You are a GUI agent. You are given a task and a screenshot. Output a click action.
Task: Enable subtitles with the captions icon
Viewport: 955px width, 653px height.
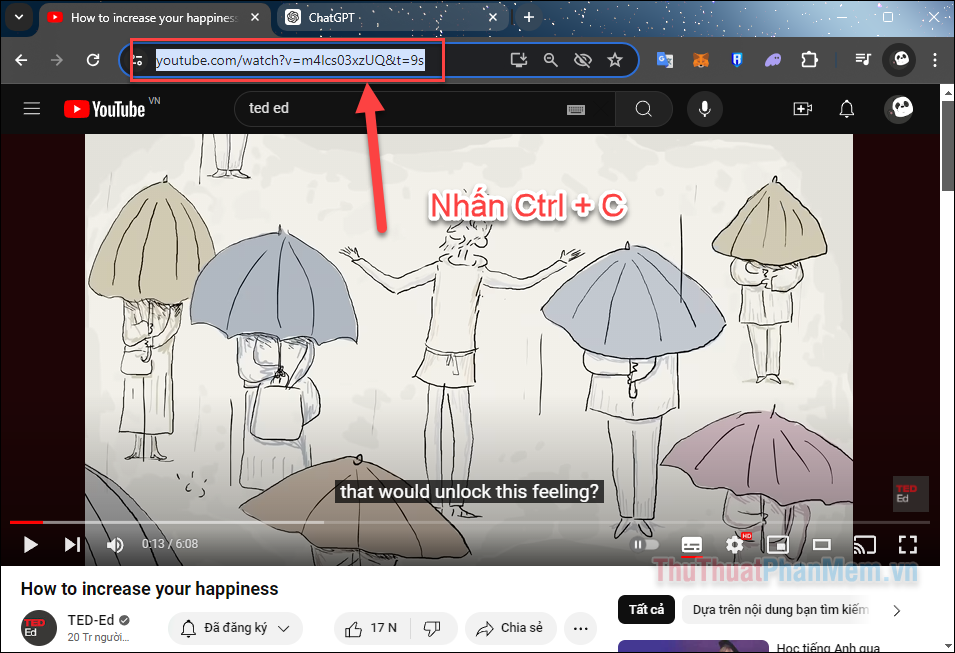pyautogui.click(x=691, y=545)
